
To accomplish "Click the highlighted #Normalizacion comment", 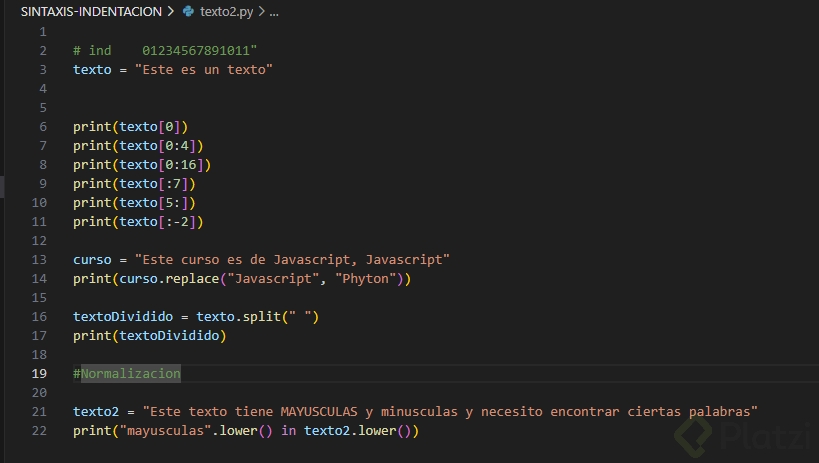I will pos(127,374).
